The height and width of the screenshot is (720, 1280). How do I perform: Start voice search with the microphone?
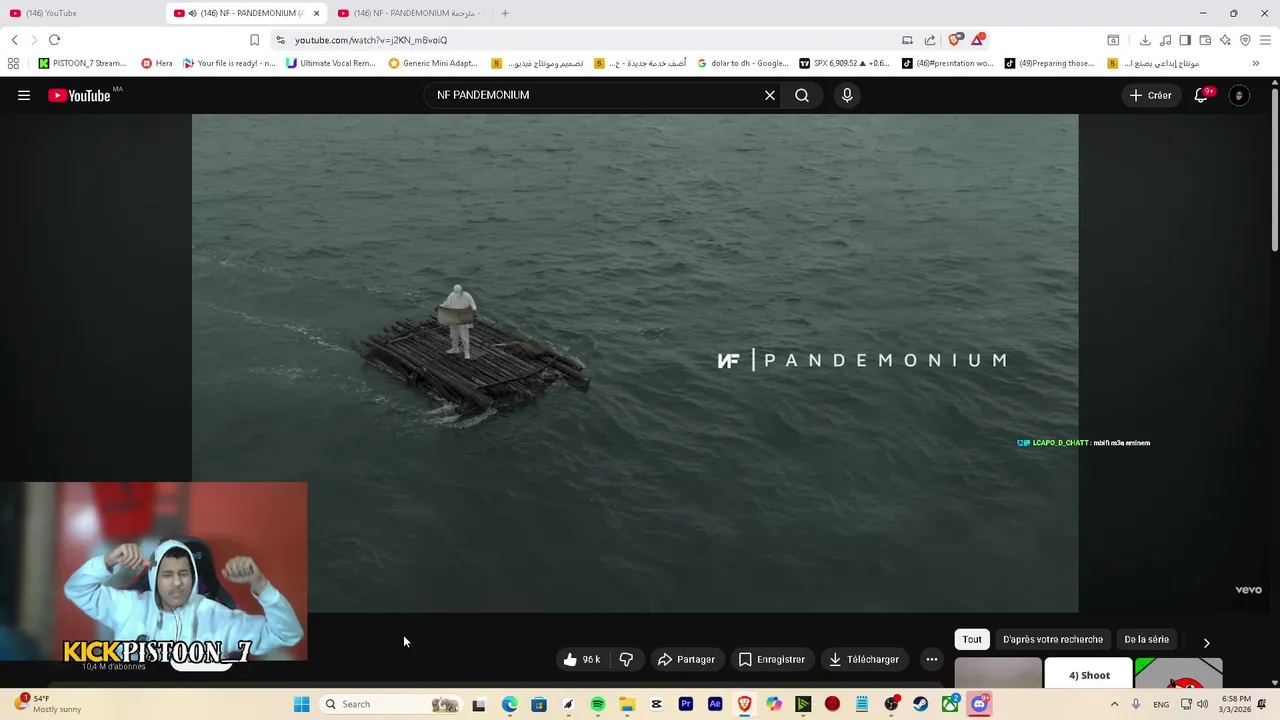click(x=847, y=95)
